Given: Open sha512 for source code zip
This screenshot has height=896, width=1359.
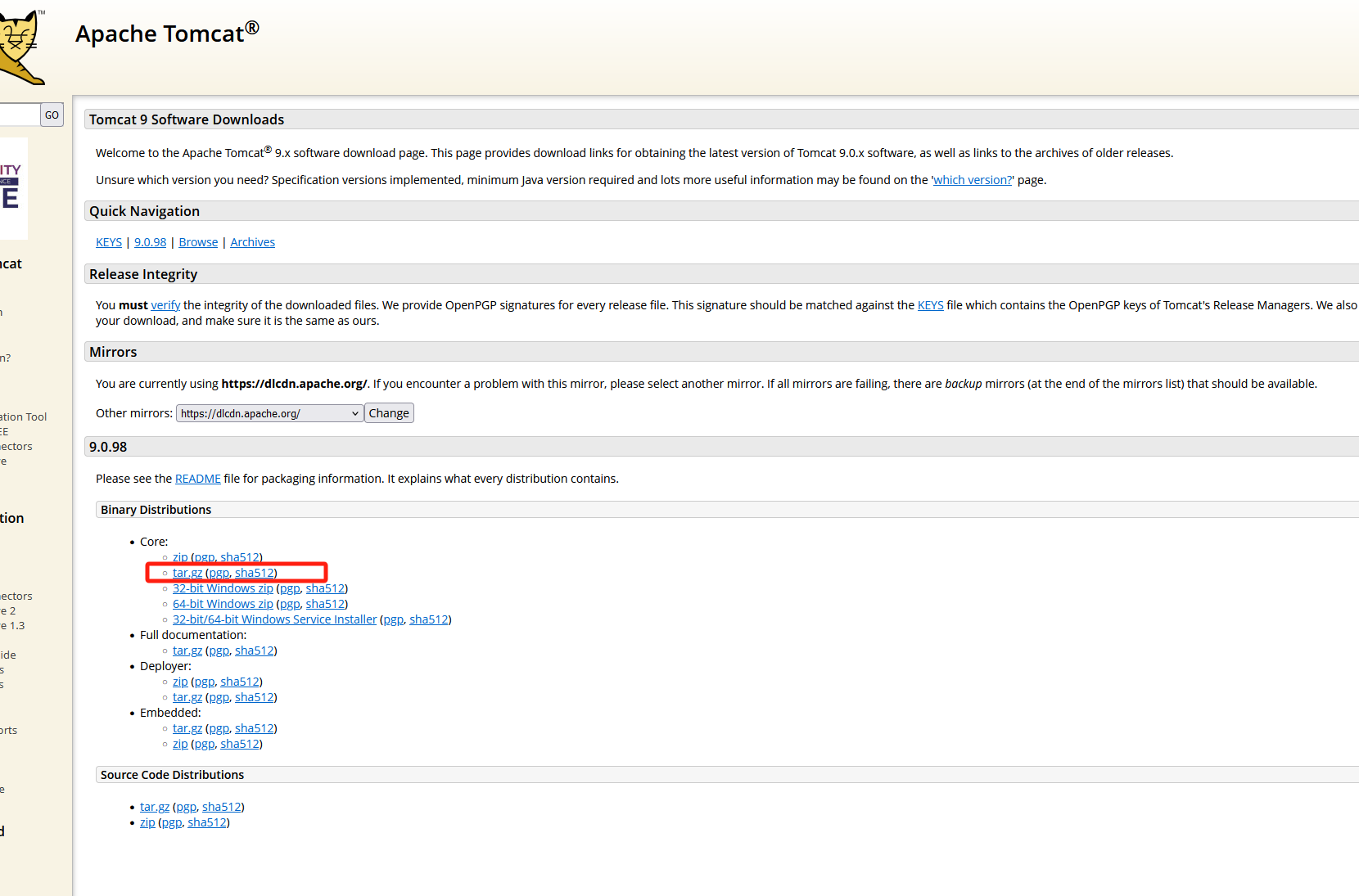Looking at the screenshot, I should (207, 822).
